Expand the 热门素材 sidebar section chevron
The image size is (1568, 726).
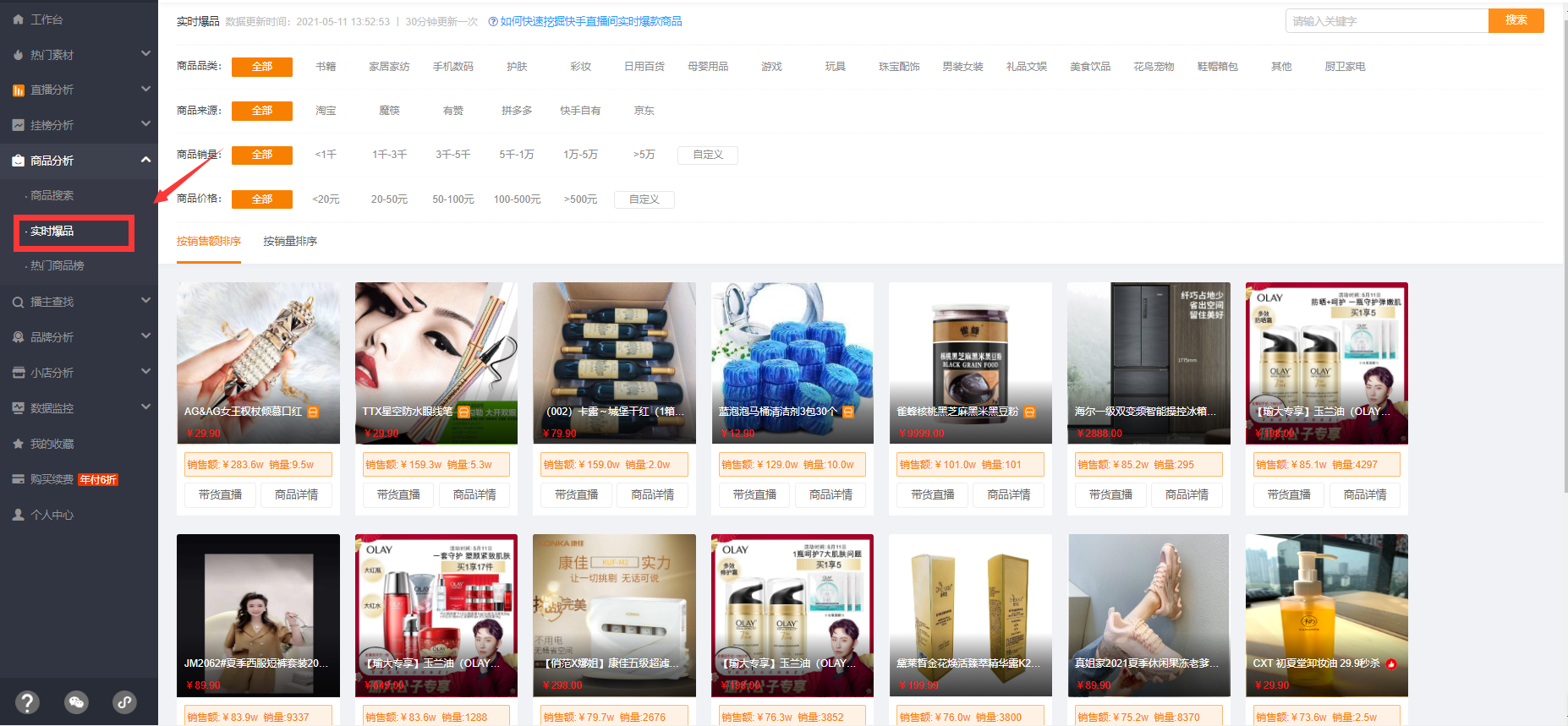point(145,54)
